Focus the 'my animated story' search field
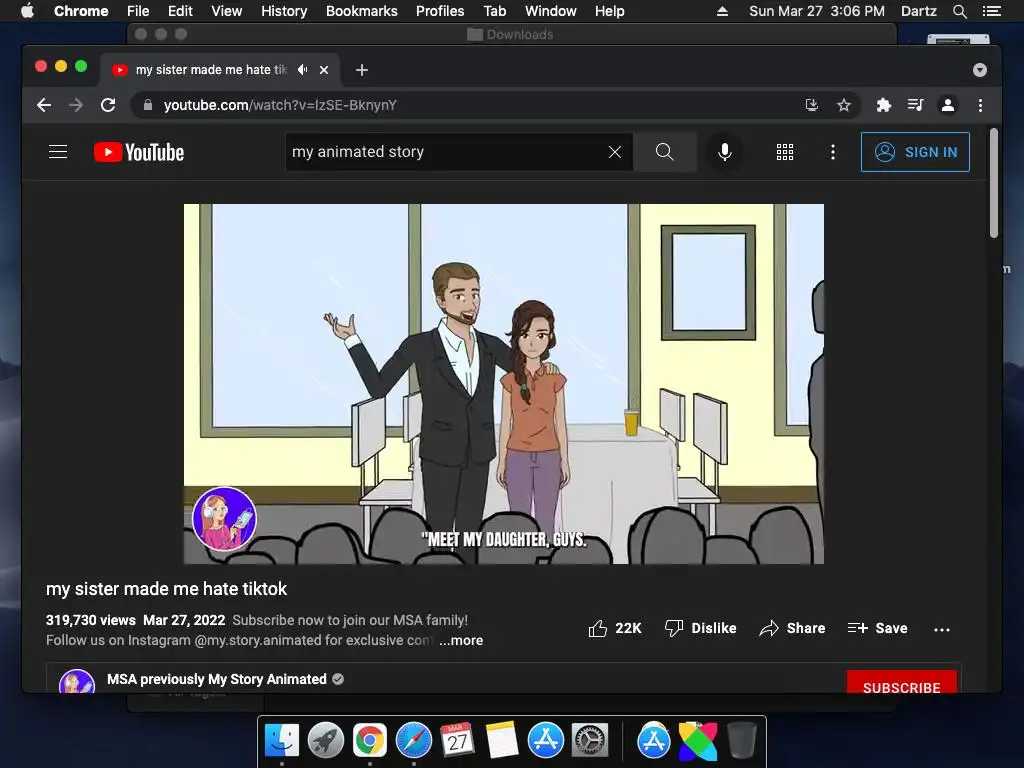Screen dimensions: 1024x768 click(x=448, y=152)
